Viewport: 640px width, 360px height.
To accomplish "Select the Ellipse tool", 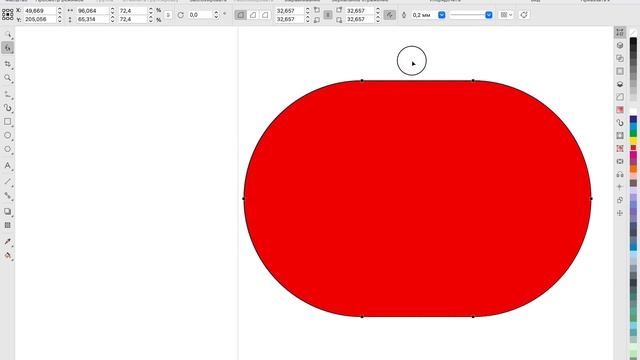I will 7,135.
